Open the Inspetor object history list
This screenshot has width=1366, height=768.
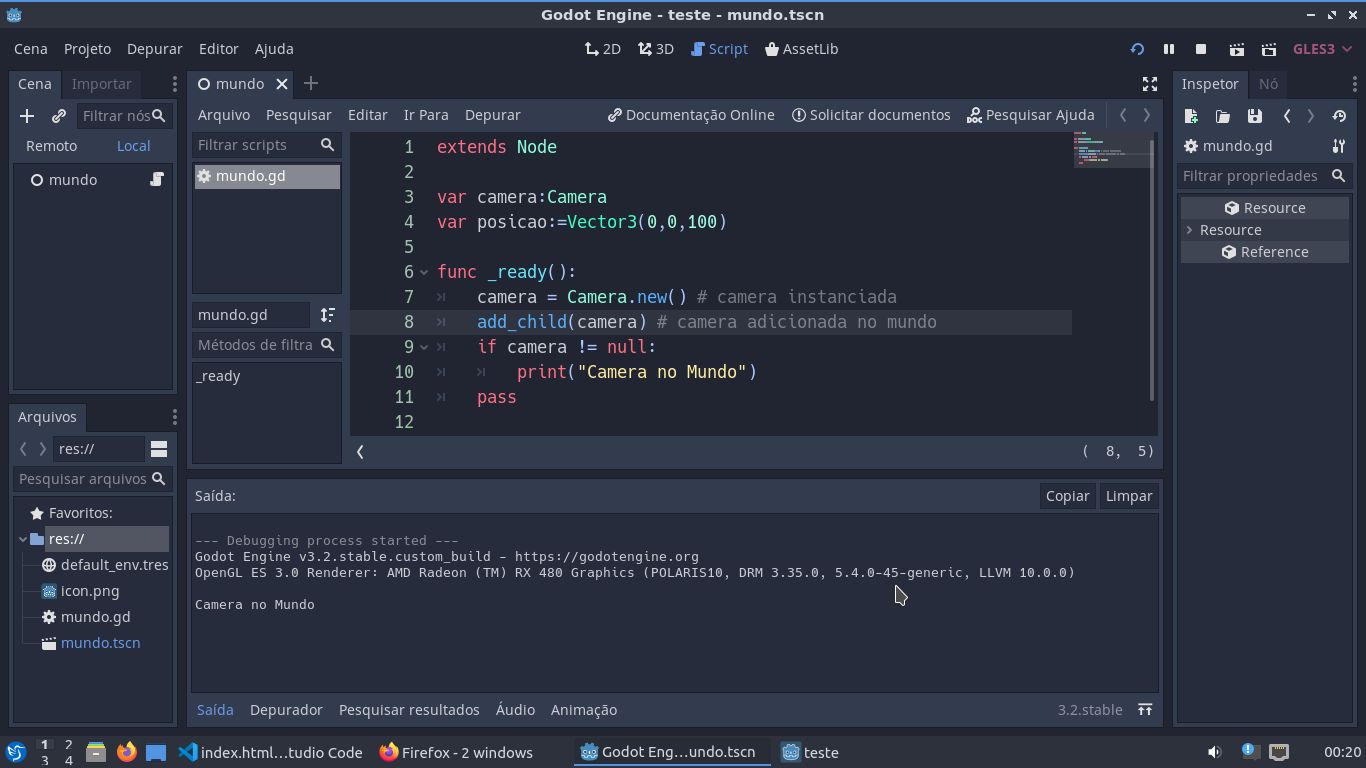[x=1339, y=116]
